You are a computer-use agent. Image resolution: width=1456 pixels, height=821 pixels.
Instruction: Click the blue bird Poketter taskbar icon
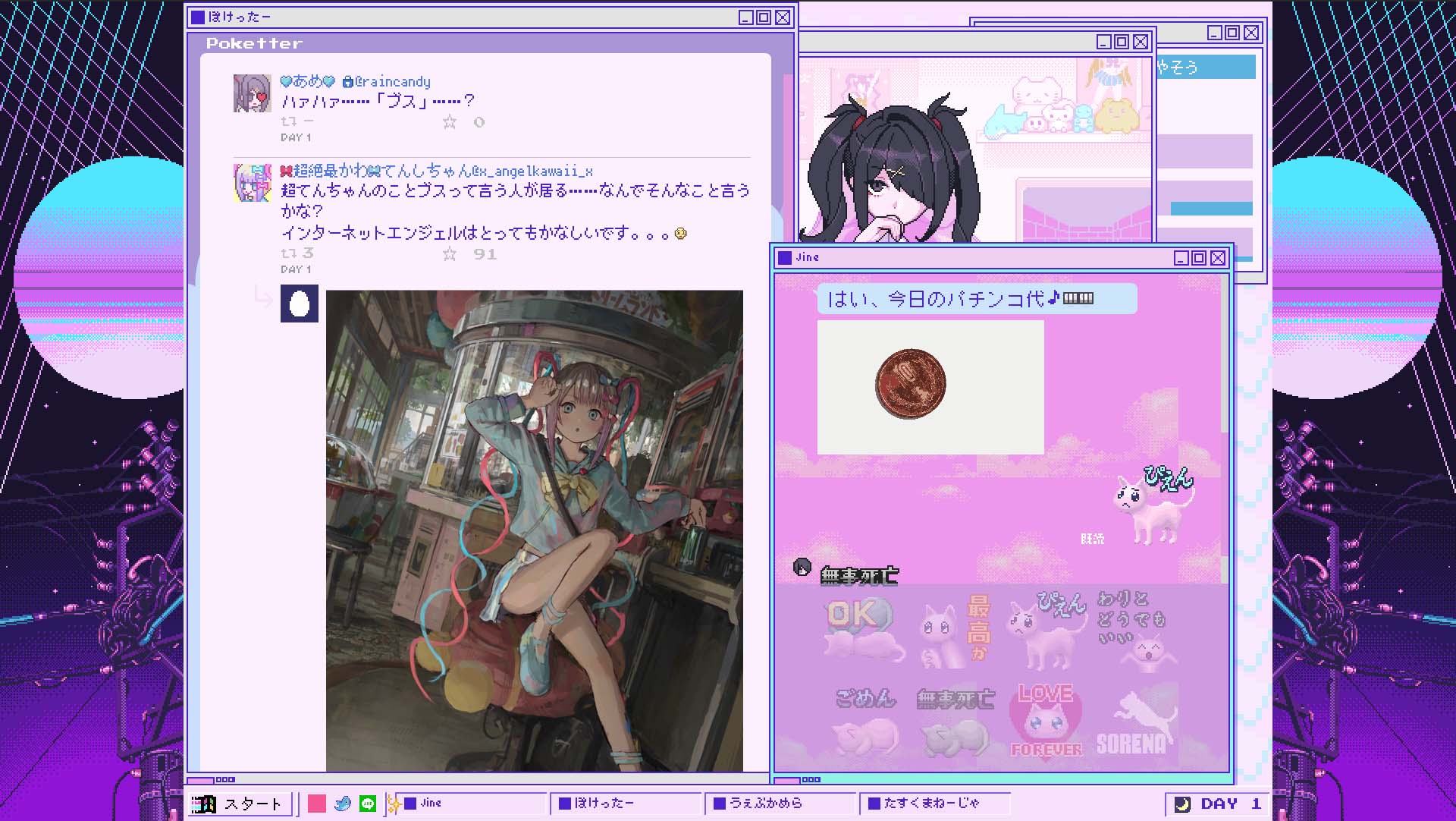pyautogui.click(x=343, y=804)
